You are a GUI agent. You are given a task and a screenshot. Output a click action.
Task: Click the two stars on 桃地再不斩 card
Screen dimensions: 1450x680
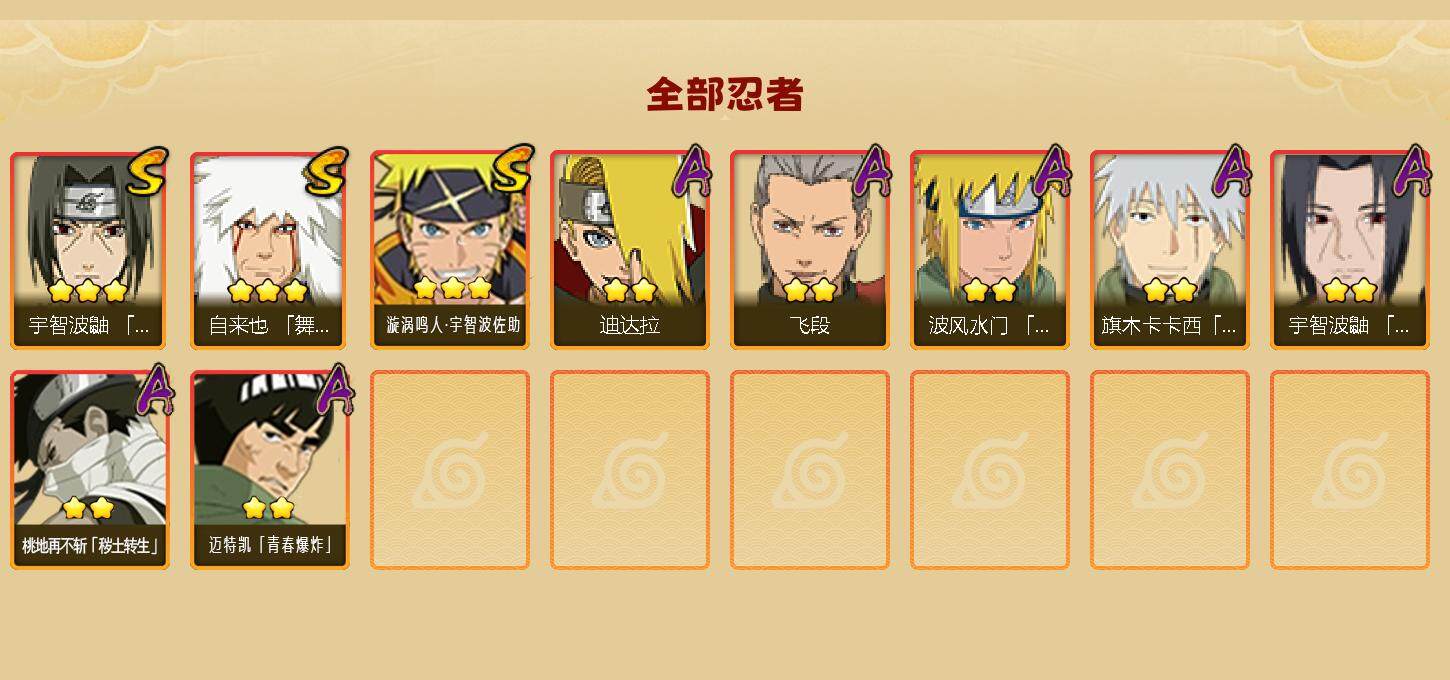point(88,508)
